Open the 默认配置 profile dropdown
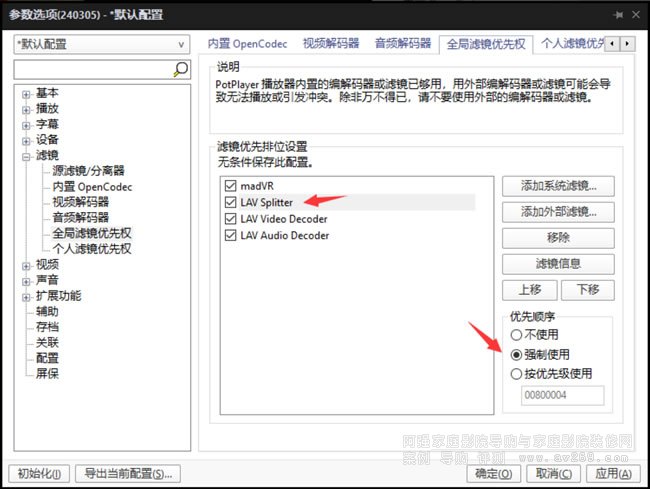 (x=101, y=45)
